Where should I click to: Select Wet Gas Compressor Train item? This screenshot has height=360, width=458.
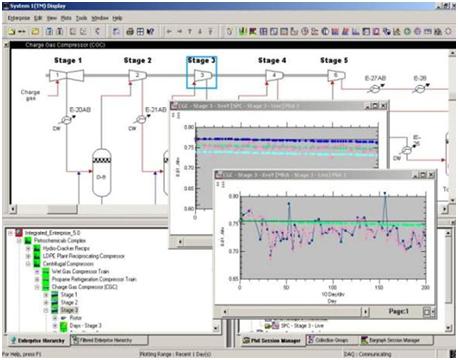click(80, 271)
